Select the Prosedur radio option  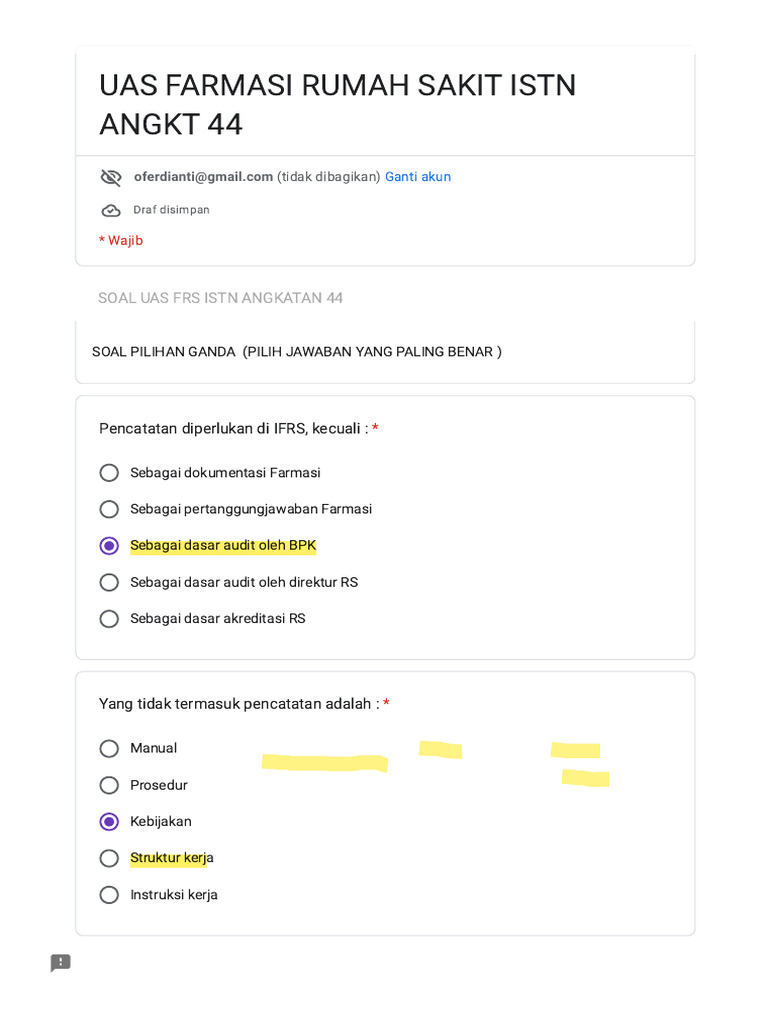point(109,785)
